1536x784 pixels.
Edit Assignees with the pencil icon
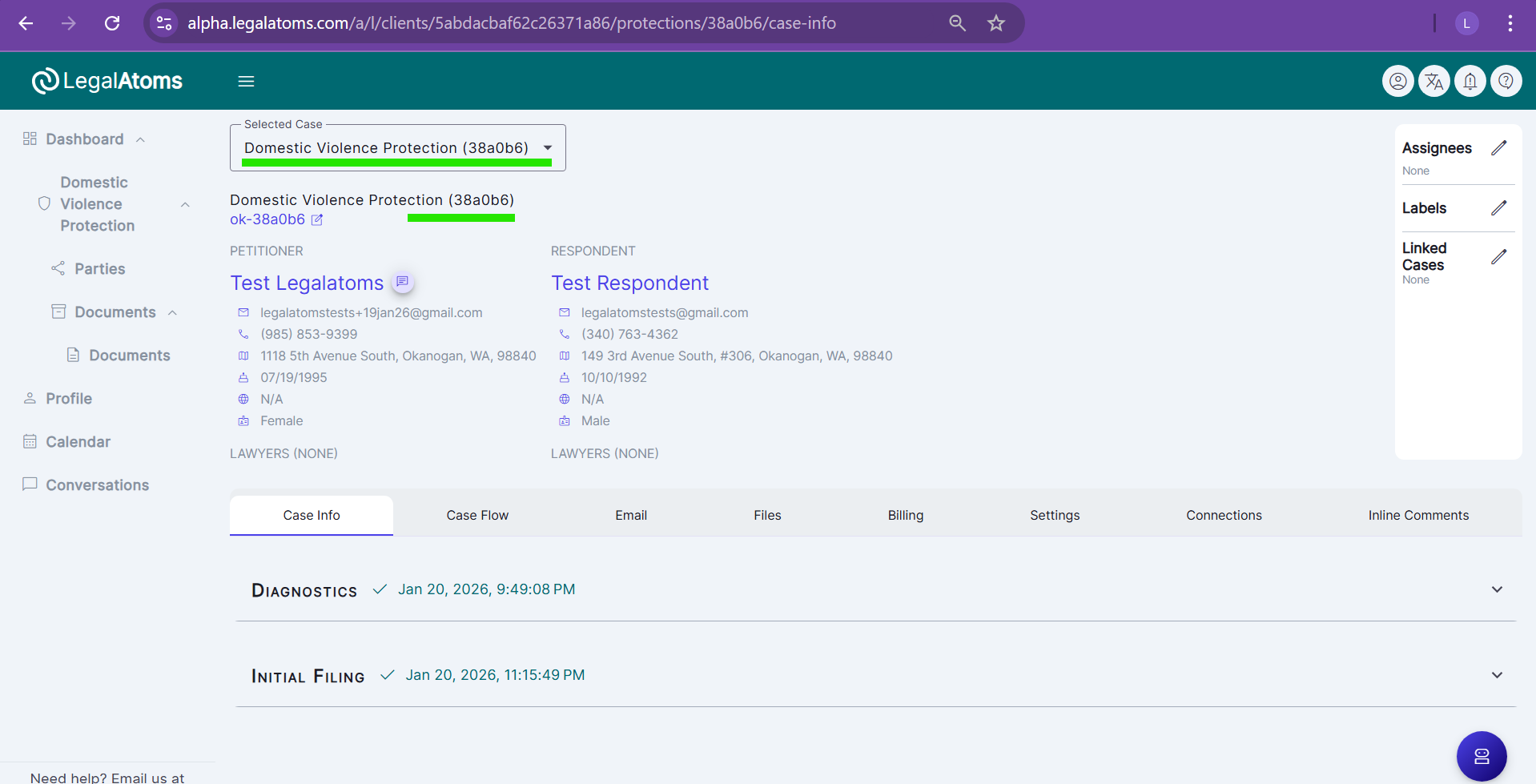pos(1498,148)
